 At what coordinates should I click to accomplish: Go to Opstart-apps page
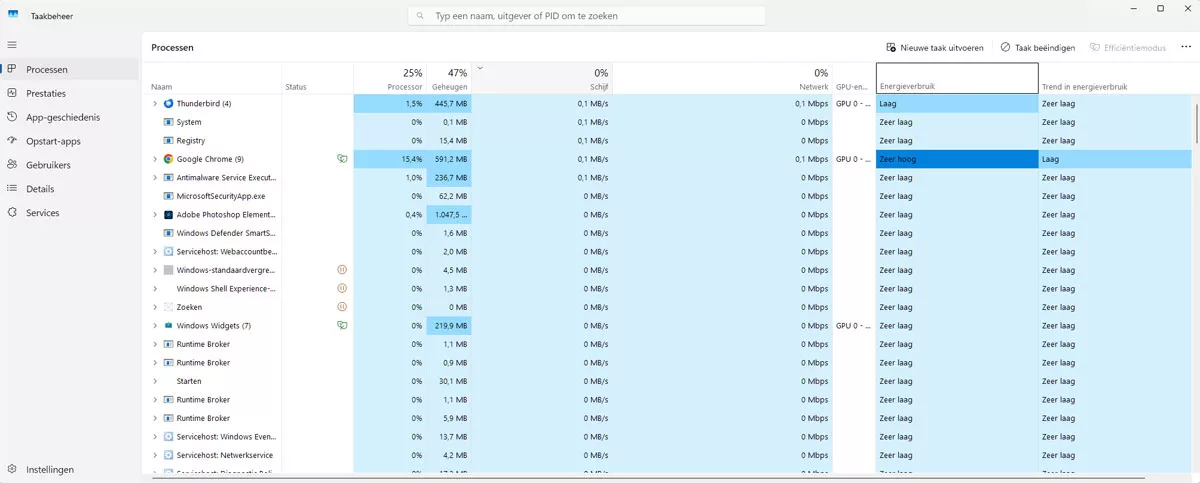click(x=69, y=141)
